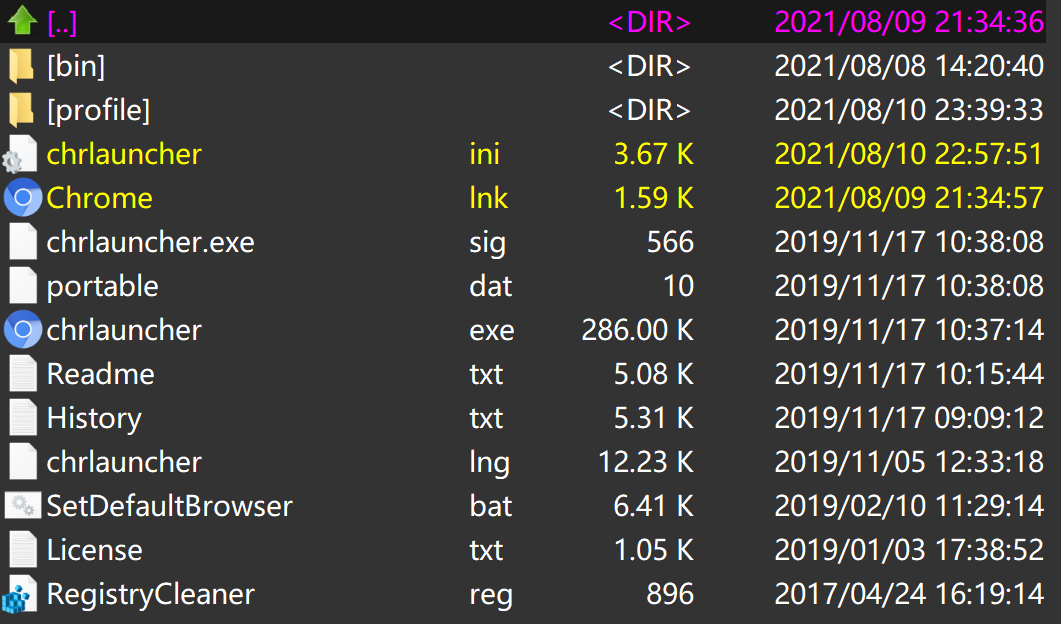Click the chrlauncher ini gear file icon
1061x624 pixels.
22,154
